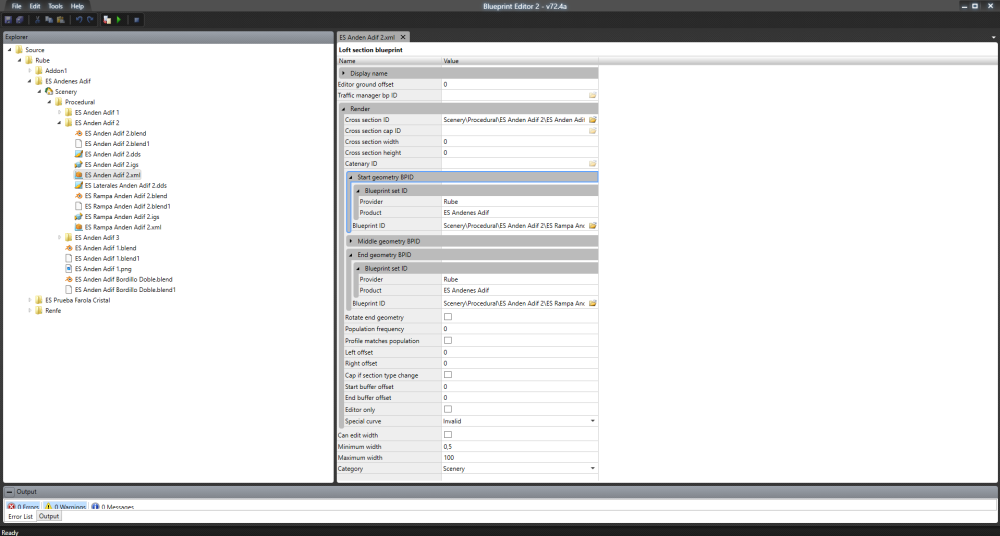
Task: Open the Tools menu
Action: pyautogui.click(x=55, y=6)
